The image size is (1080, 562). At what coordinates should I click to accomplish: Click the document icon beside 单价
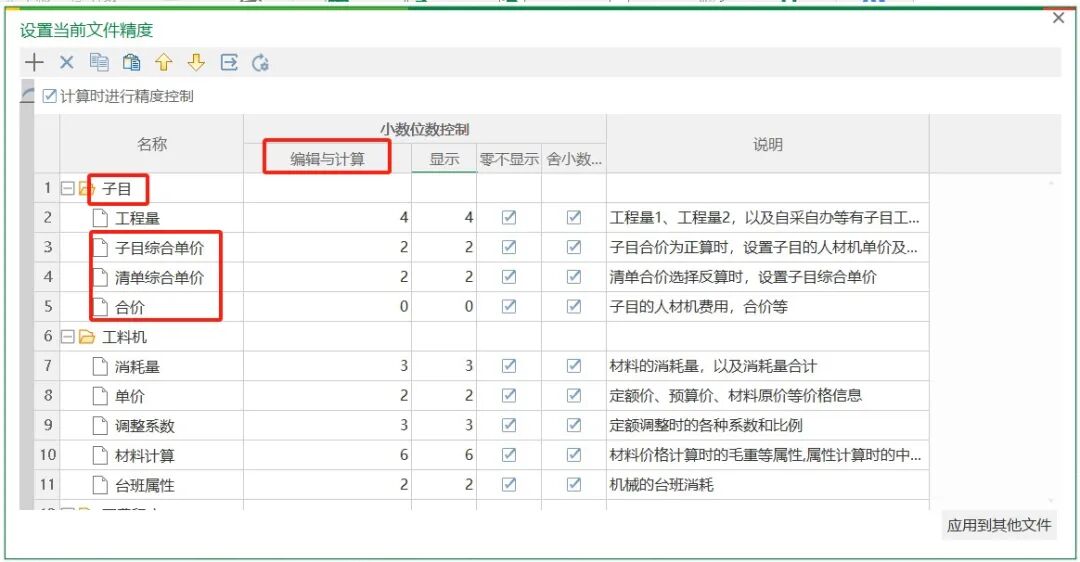click(100, 396)
